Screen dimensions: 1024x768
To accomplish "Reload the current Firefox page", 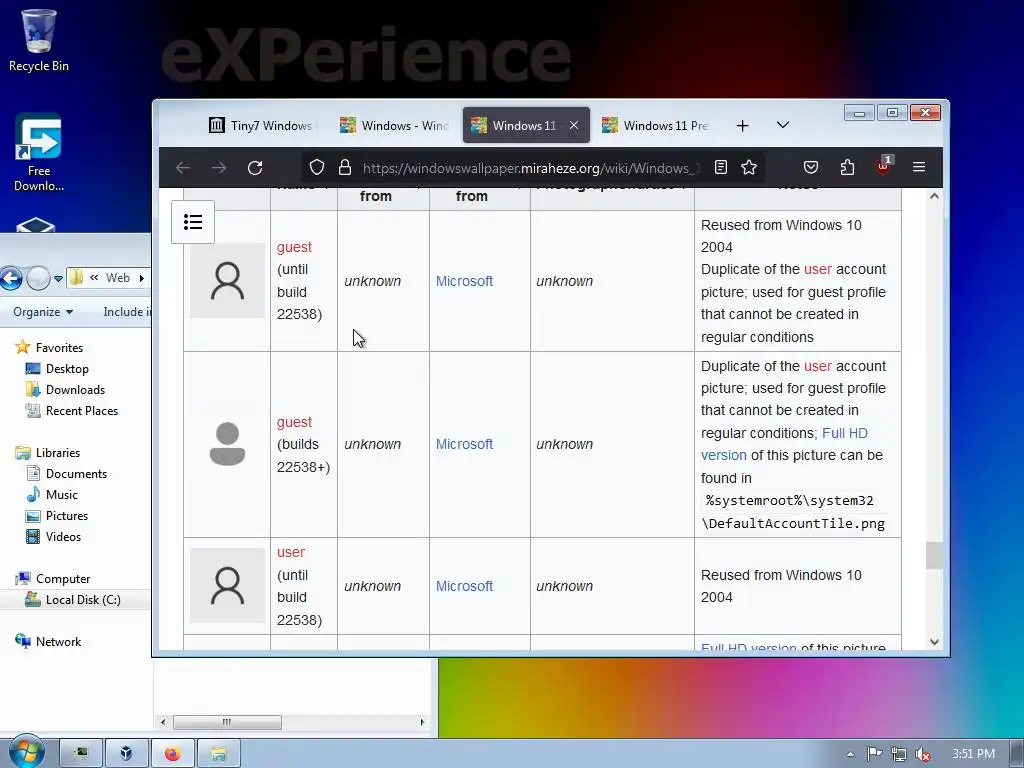I will pos(255,168).
